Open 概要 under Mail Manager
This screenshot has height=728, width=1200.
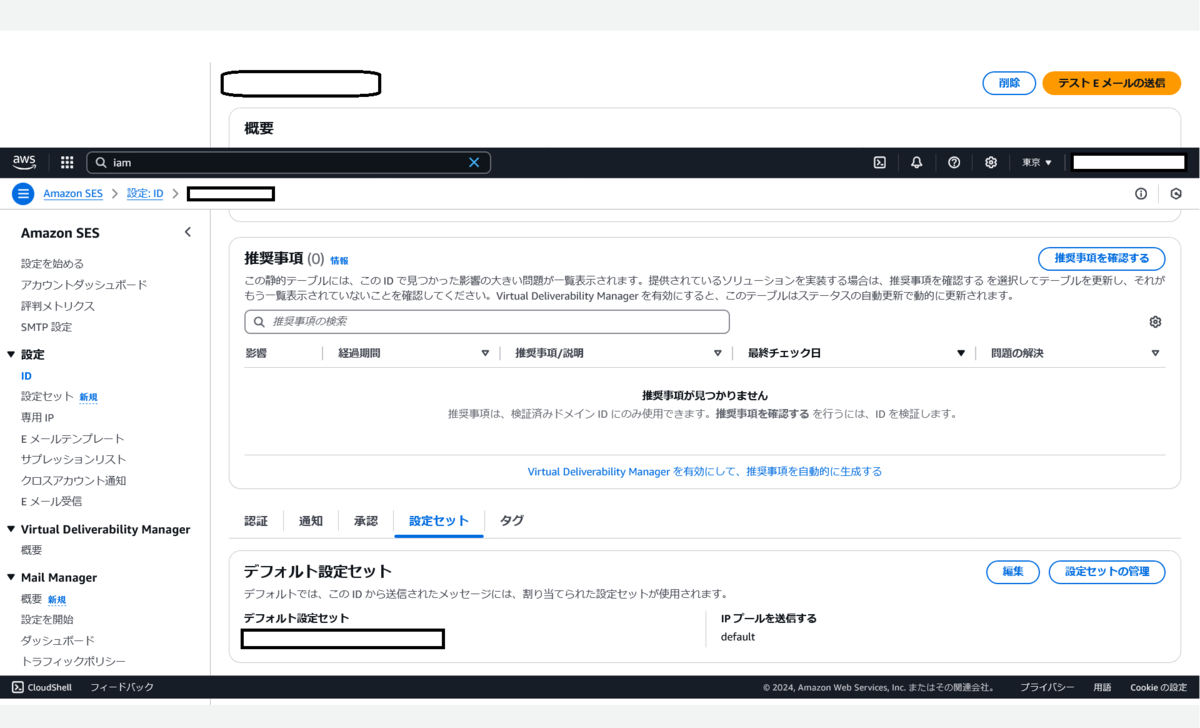click(x=32, y=599)
